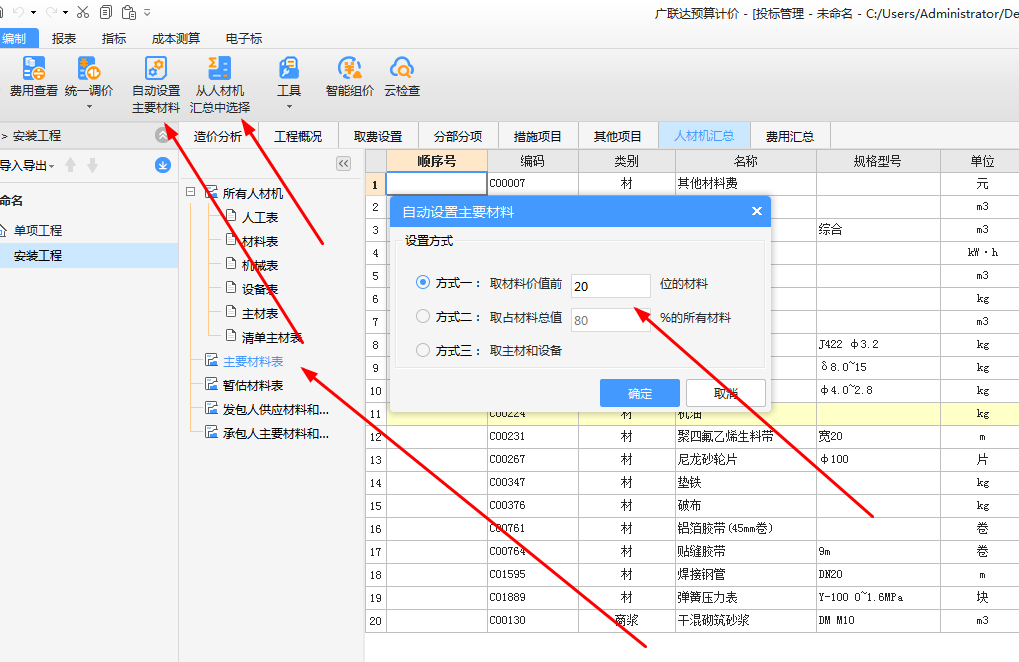Switch to the 成本测算 ribbon tab

[175, 38]
